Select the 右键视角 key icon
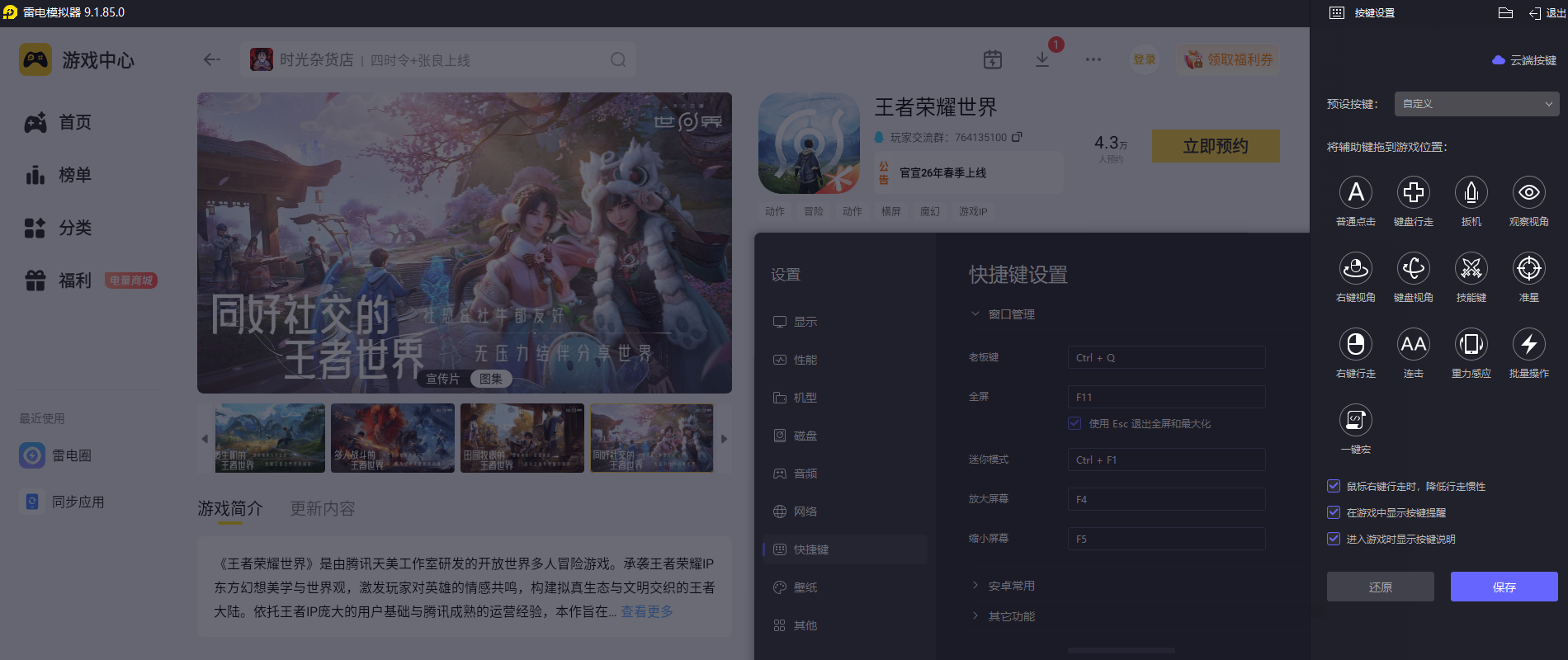Viewport: 1568px width, 660px height. point(1356,268)
